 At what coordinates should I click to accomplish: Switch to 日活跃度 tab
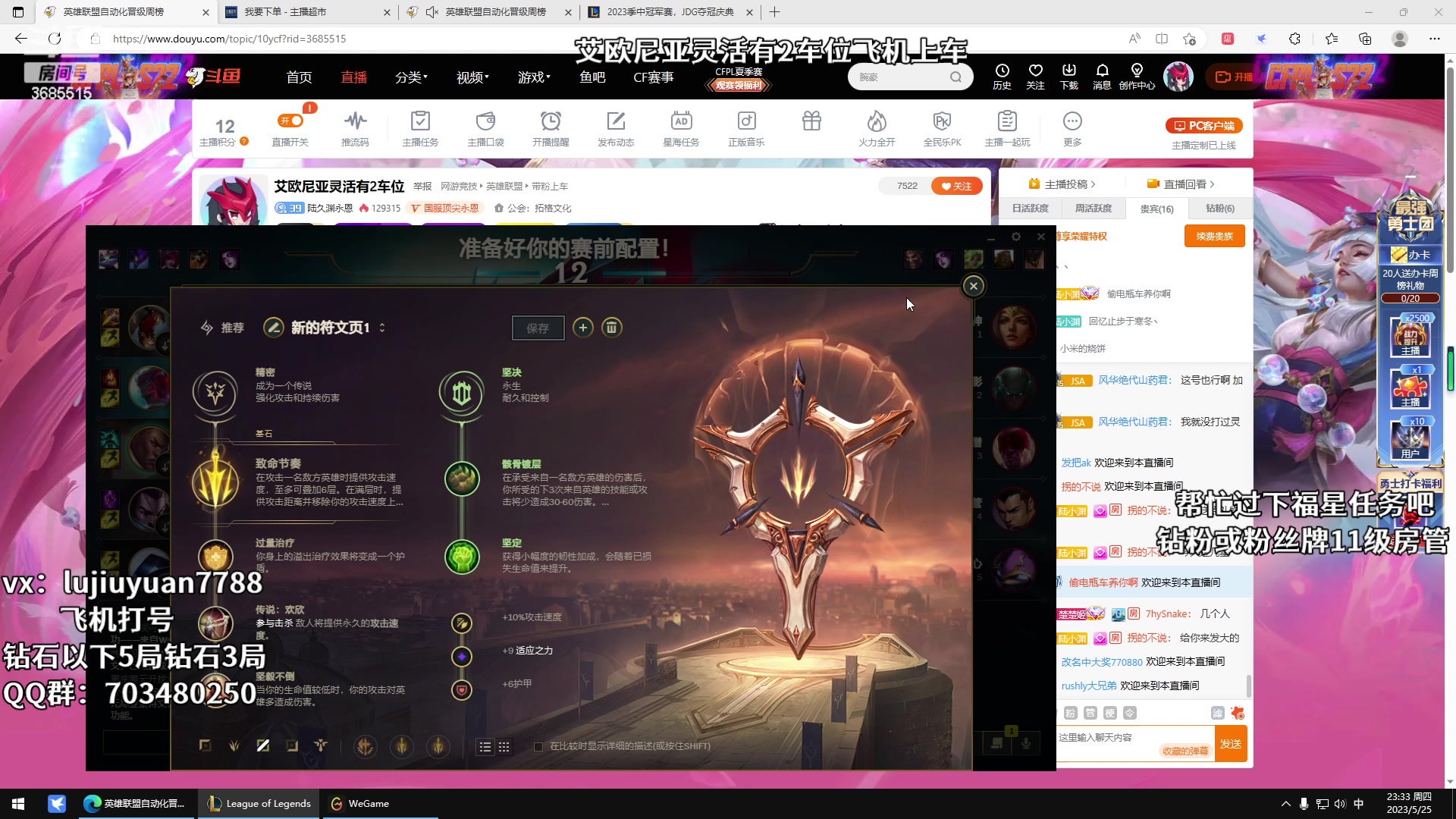tap(1030, 209)
